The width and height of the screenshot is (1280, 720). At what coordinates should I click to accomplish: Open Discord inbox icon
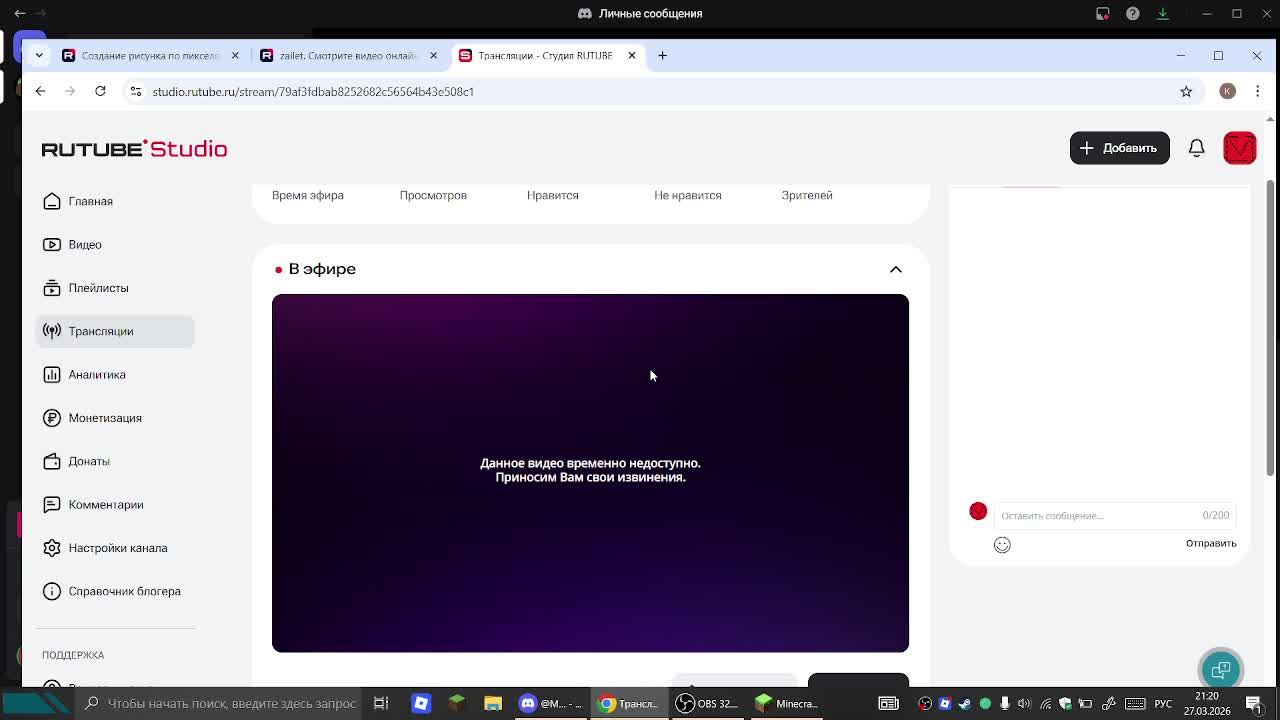[1103, 13]
